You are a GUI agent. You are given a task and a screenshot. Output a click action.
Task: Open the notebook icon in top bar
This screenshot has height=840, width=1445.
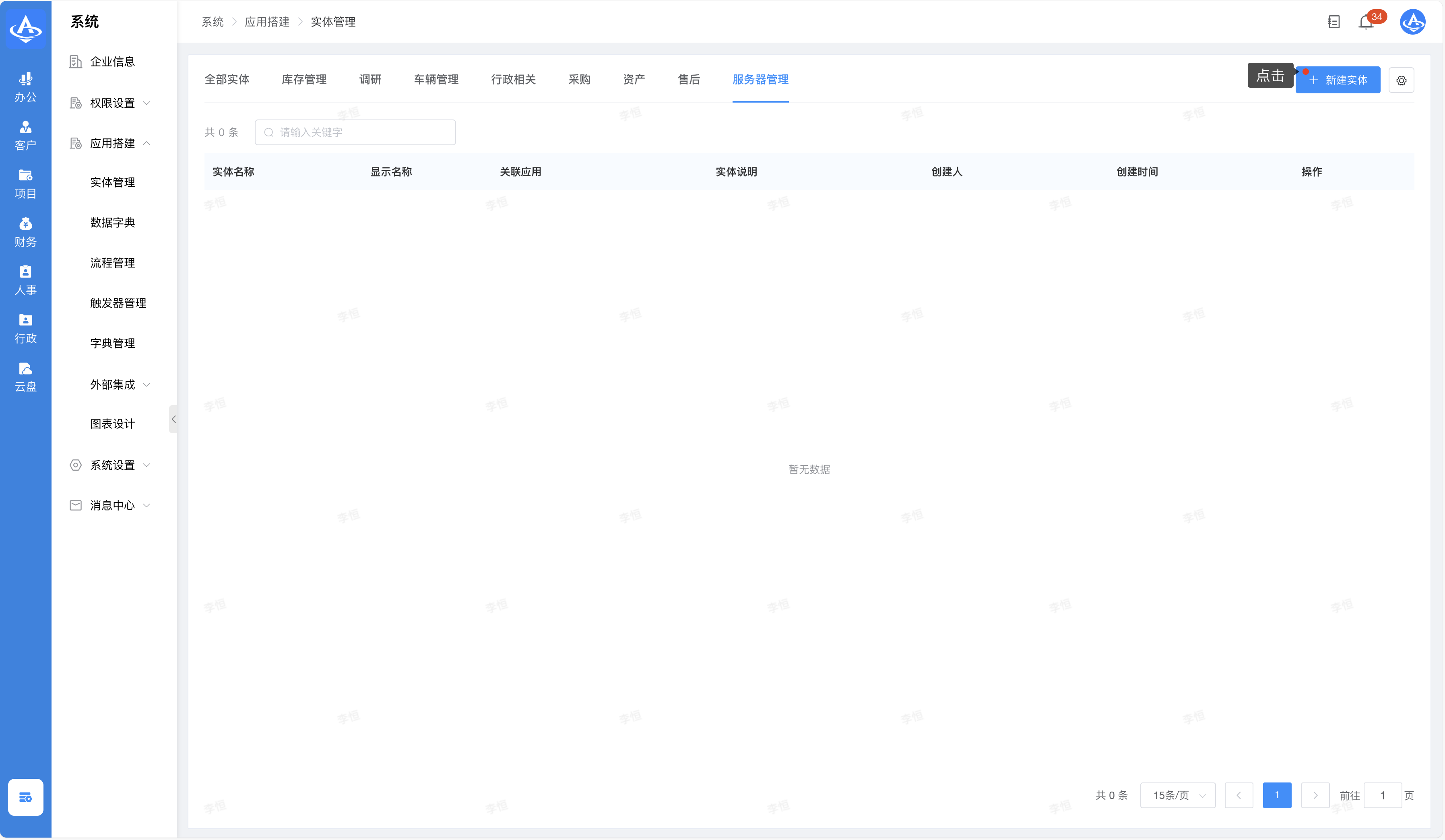click(1334, 22)
